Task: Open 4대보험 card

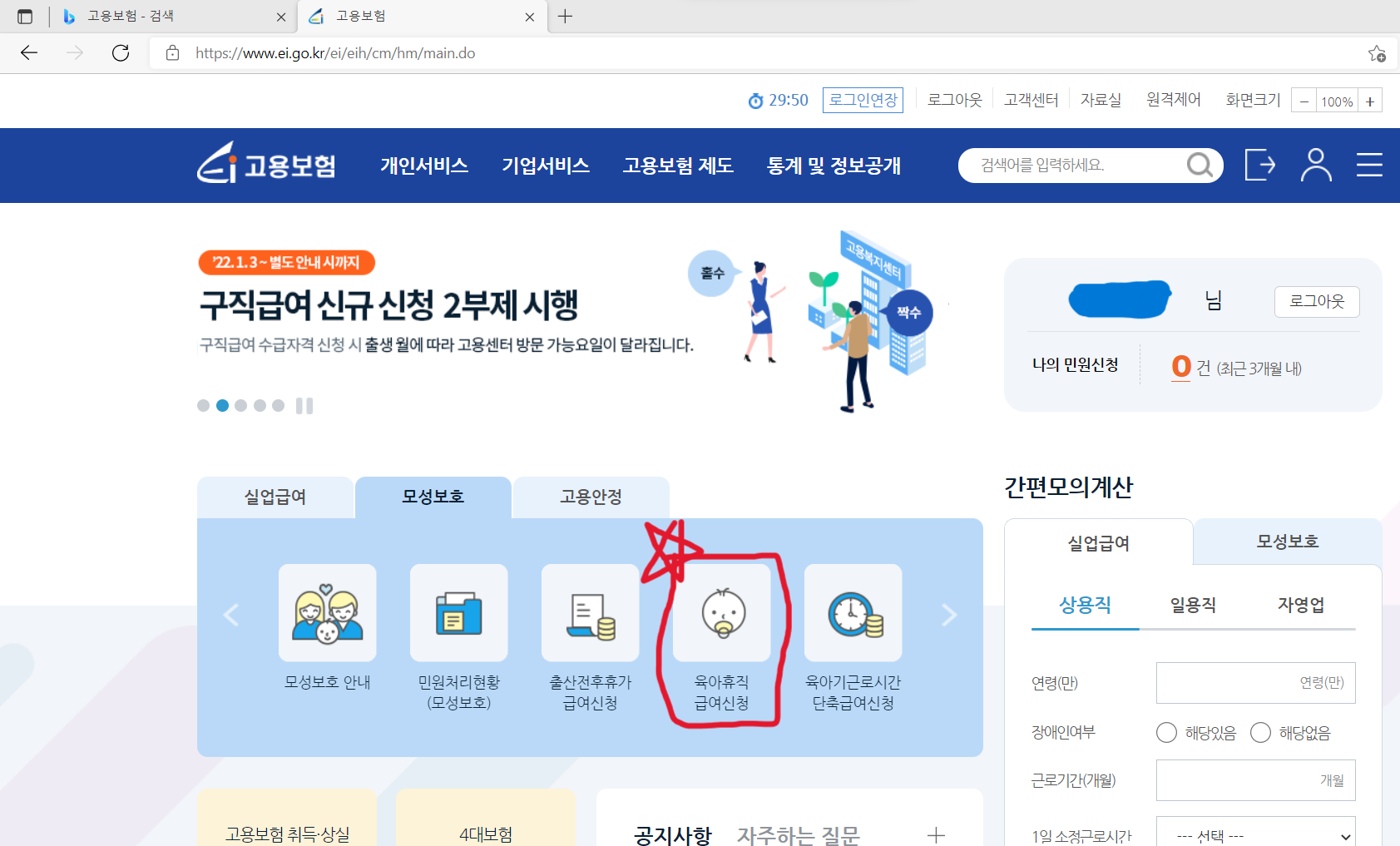Action: [486, 819]
